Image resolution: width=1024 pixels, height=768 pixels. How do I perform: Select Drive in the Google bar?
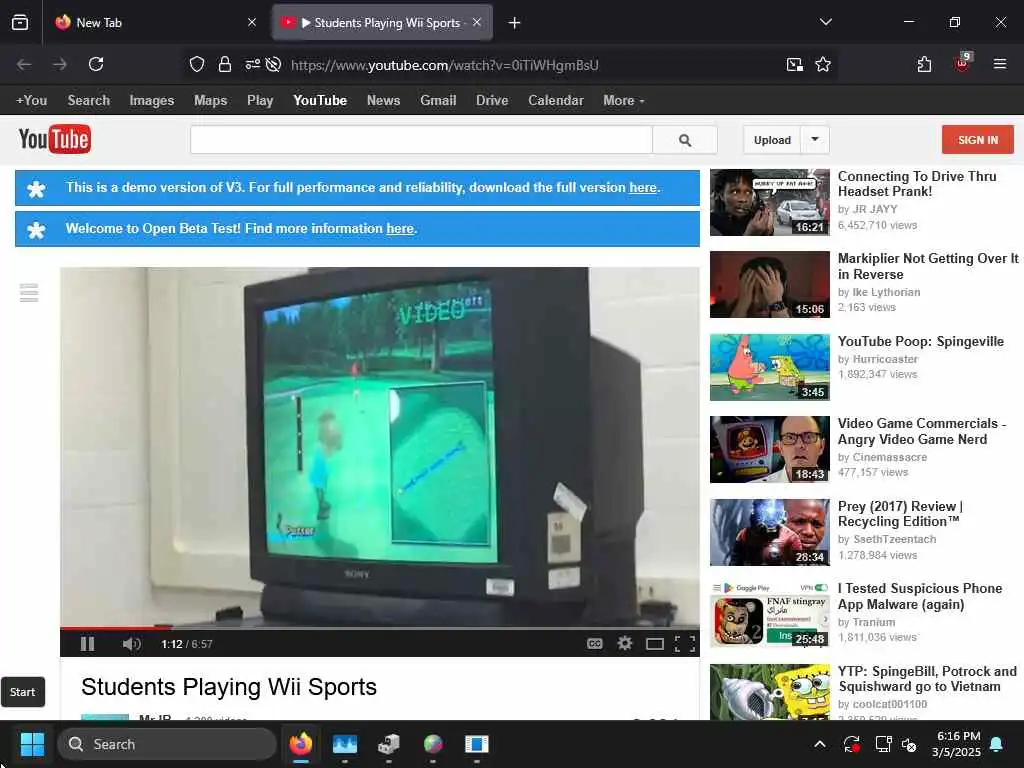click(492, 101)
